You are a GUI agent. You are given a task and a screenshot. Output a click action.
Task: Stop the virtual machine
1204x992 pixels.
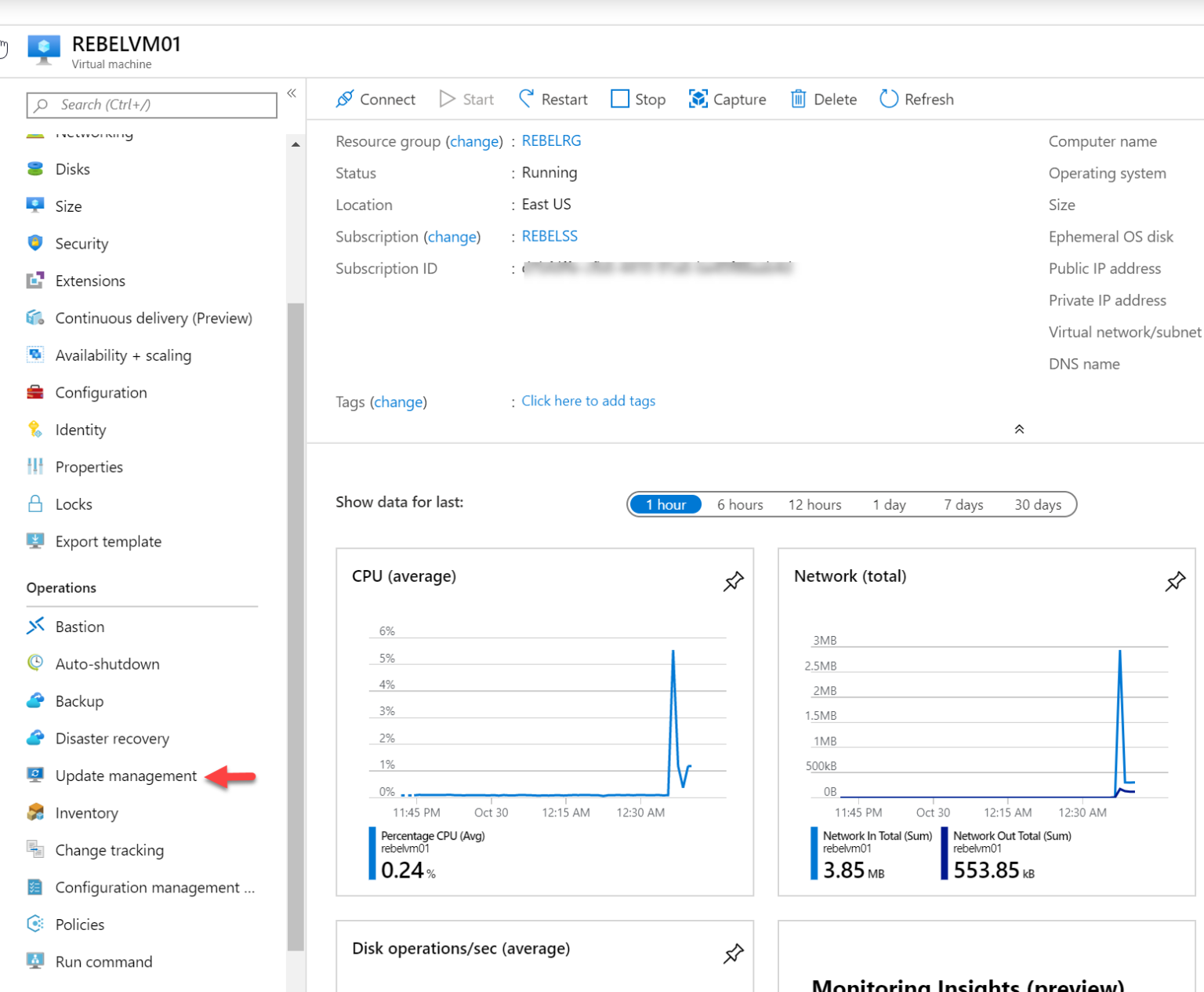[x=638, y=99]
